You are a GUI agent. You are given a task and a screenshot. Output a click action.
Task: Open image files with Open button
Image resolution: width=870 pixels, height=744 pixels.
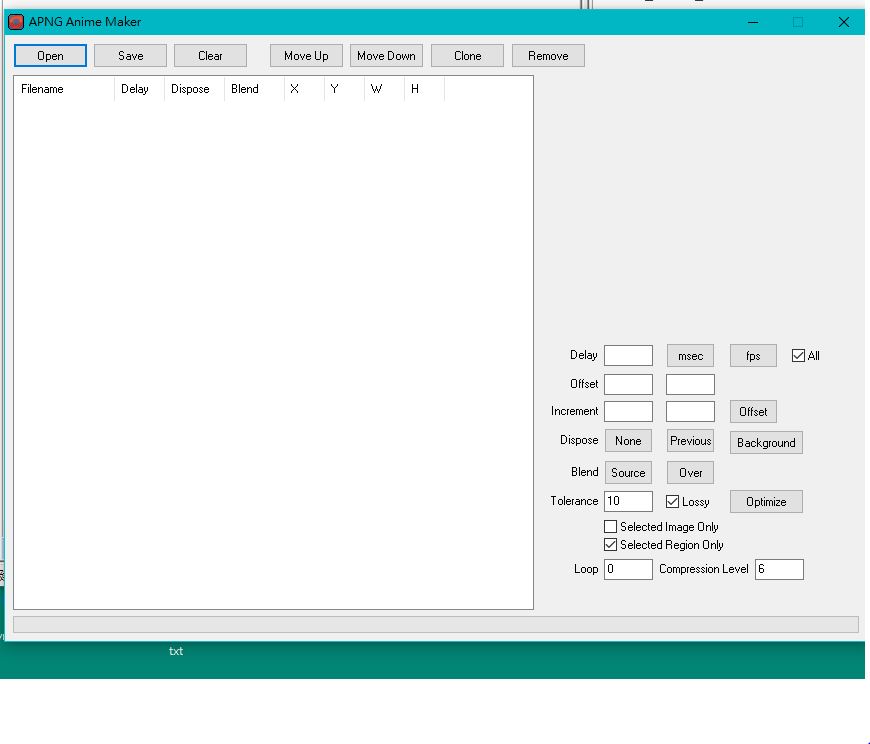tap(50, 56)
